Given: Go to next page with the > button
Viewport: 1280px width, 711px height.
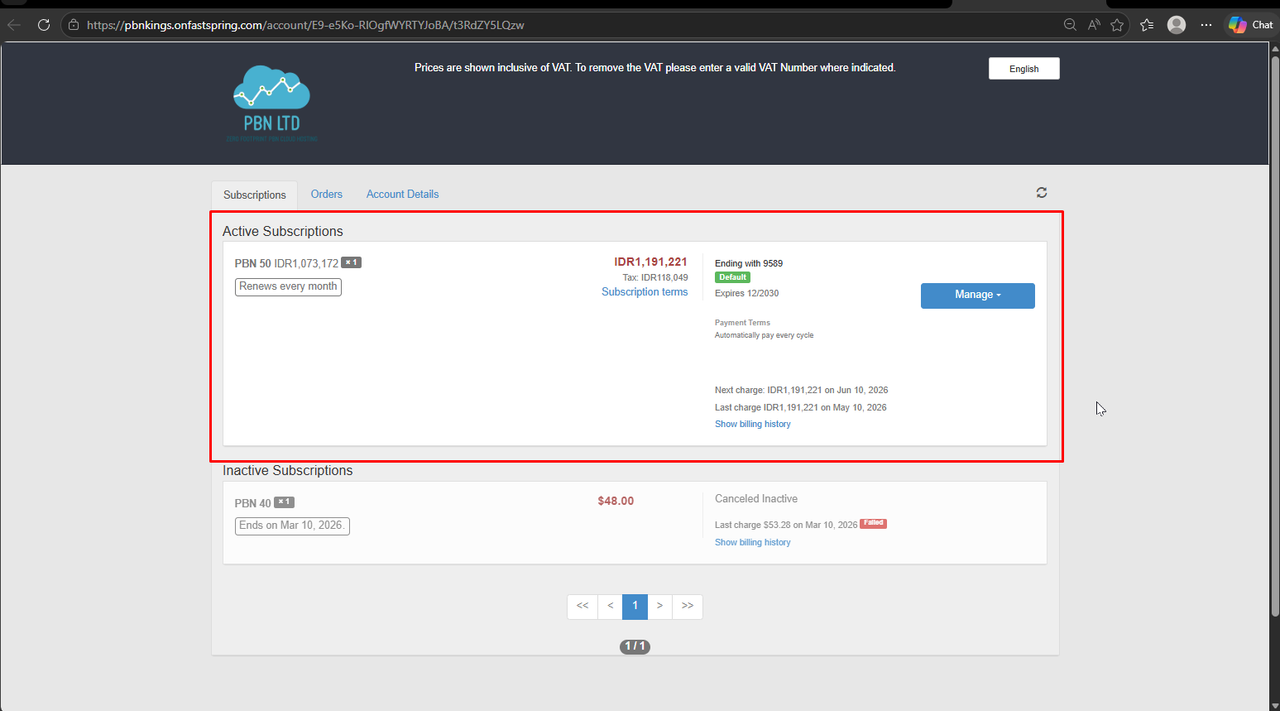Looking at the screenshot, I should (x=659, y=606).
